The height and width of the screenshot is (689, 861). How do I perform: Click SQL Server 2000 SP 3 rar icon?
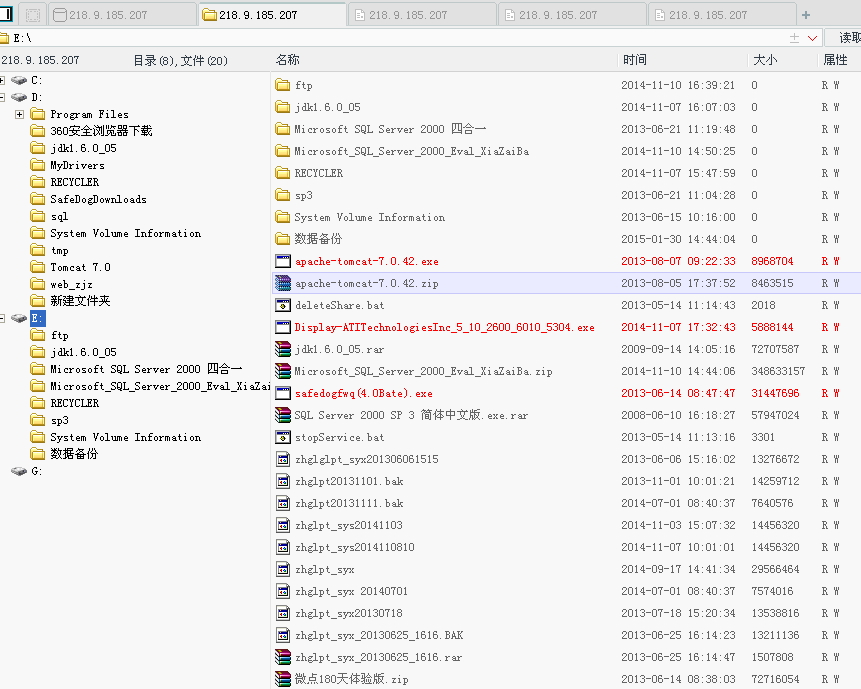point(283,415)
